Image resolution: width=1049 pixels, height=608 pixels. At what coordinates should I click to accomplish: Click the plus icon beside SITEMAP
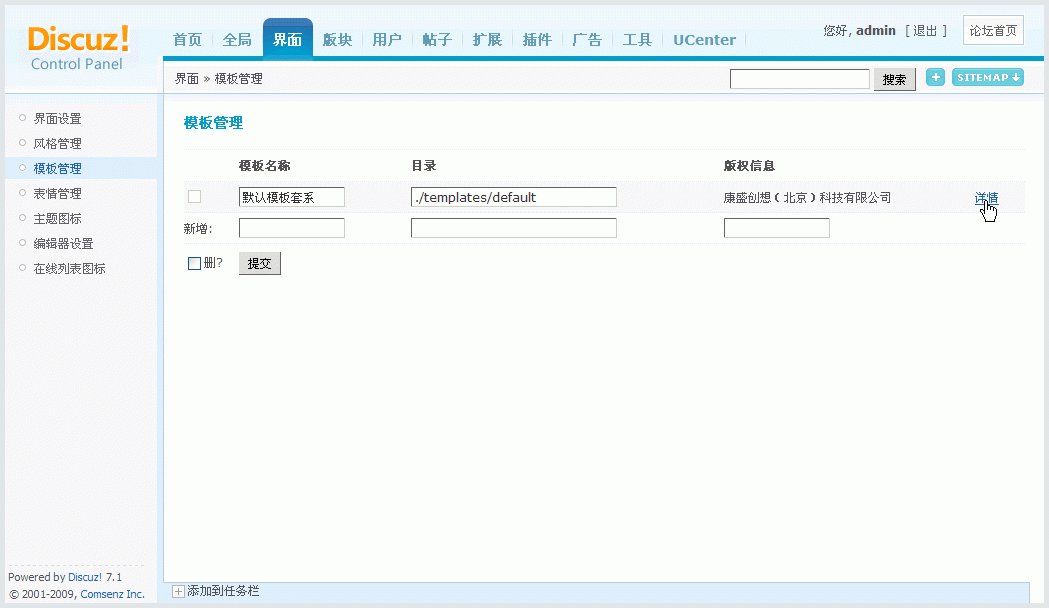coord(935,78)
